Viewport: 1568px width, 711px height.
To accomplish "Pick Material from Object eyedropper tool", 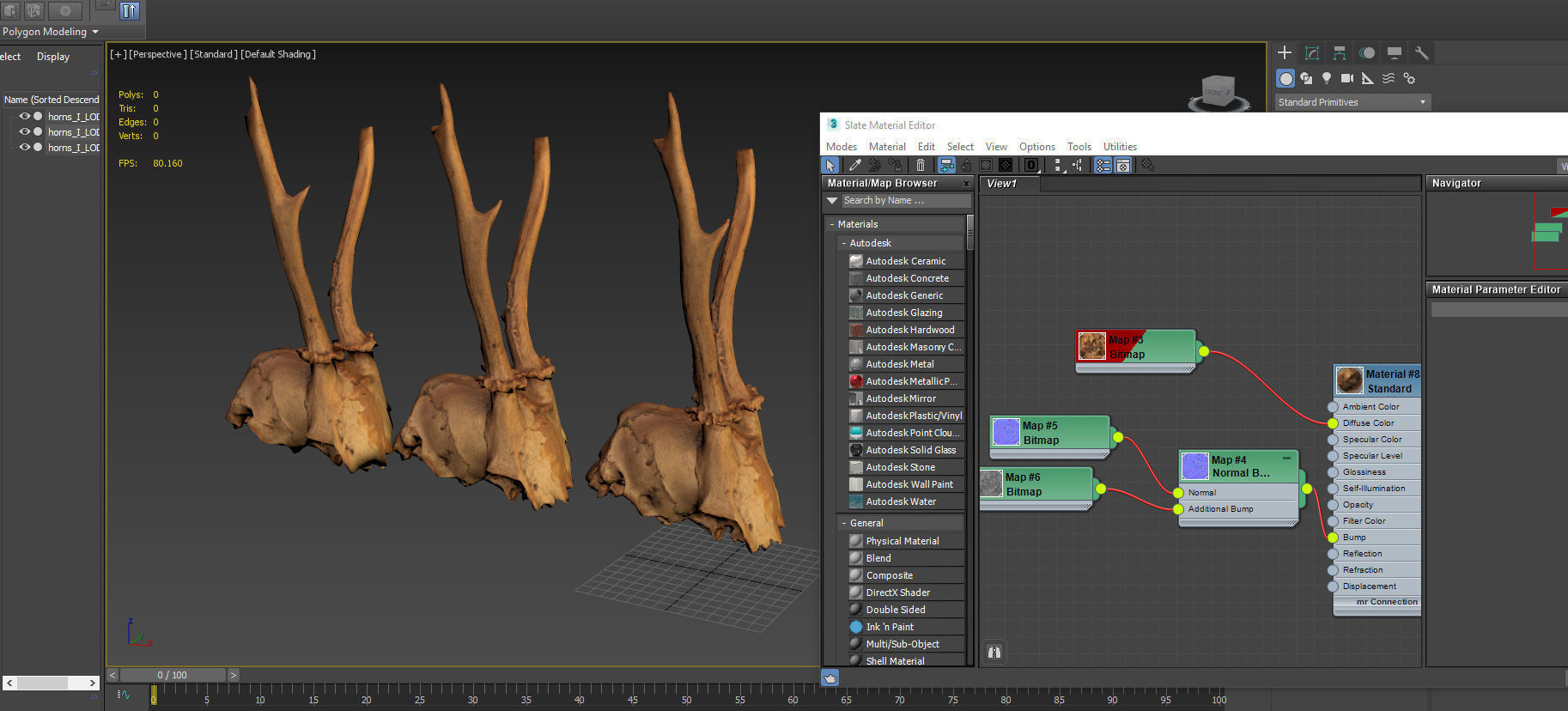I will pos(855,165).
